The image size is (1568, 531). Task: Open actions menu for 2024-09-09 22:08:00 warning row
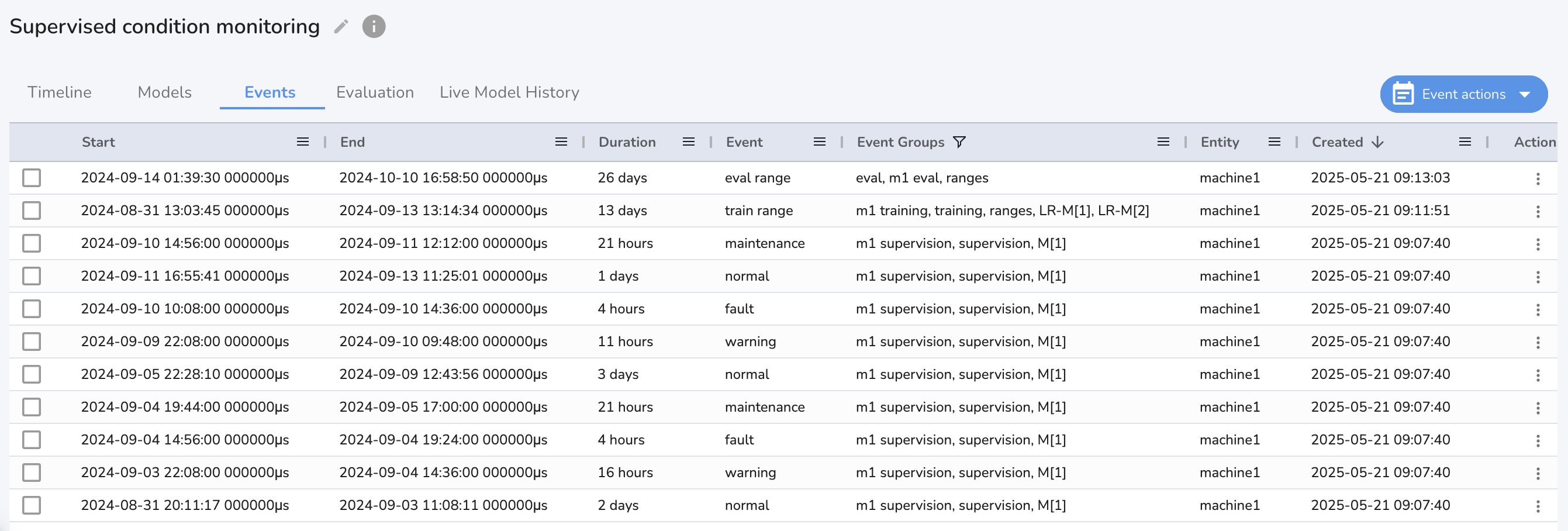1538,343
